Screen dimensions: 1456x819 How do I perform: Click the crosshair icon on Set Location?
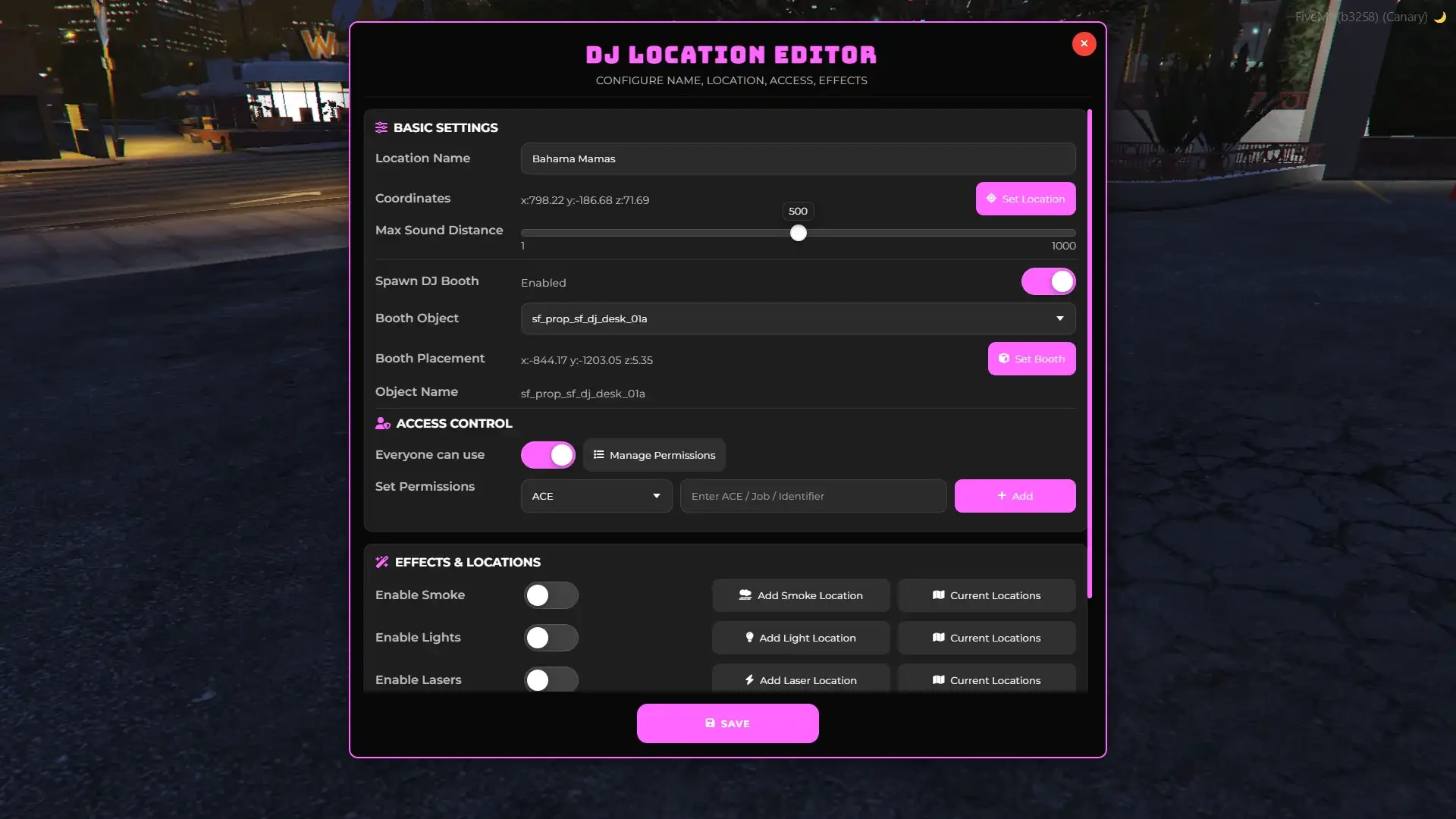coord(991,199)
